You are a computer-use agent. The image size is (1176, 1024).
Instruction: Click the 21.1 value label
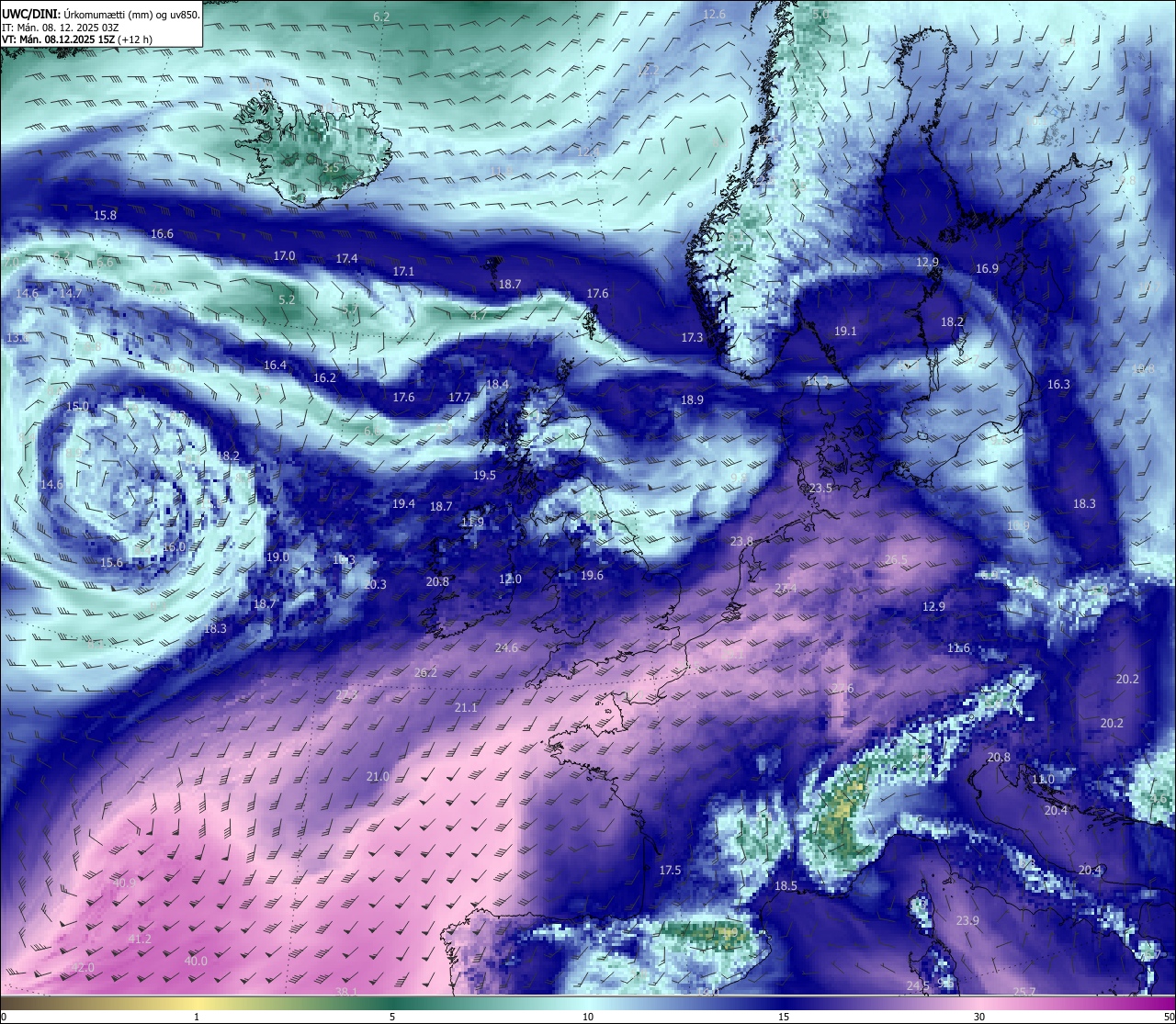466,707
